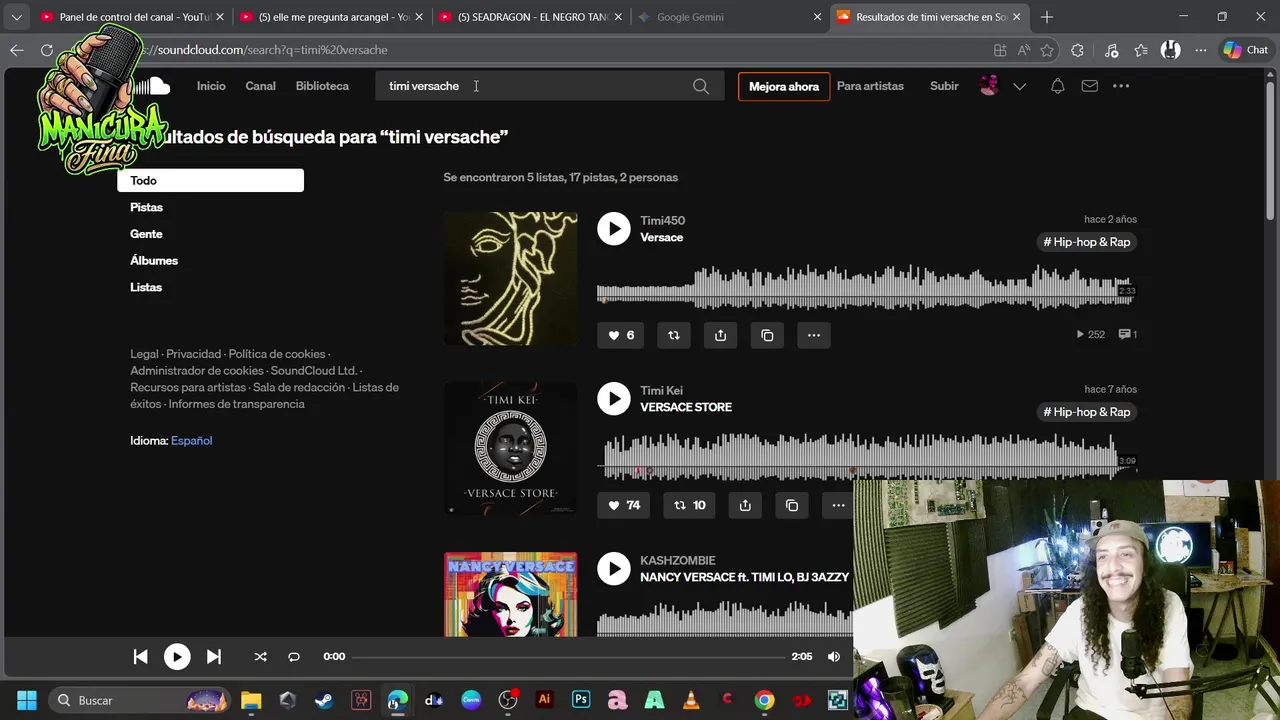Open the notifications bell
The width and height of the screenshot is (1280, 720).
pyautogui.click(x=1057, y=86)
